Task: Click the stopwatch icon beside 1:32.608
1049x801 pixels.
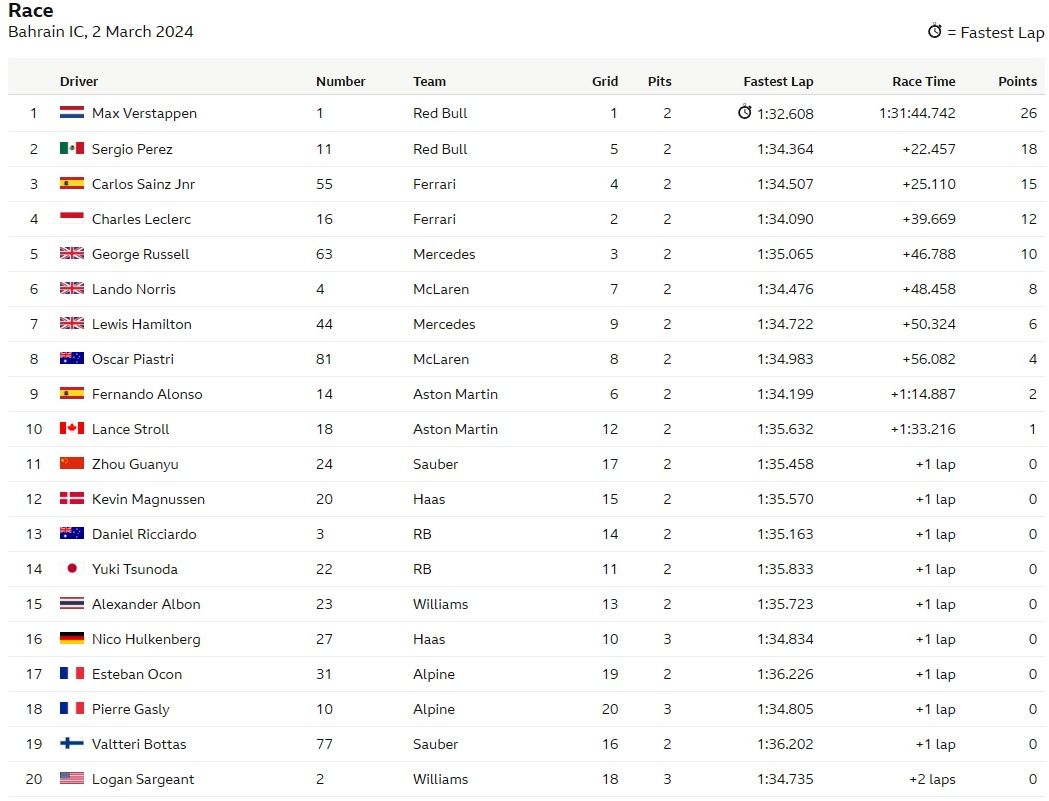Action: (x=744, y=112)
